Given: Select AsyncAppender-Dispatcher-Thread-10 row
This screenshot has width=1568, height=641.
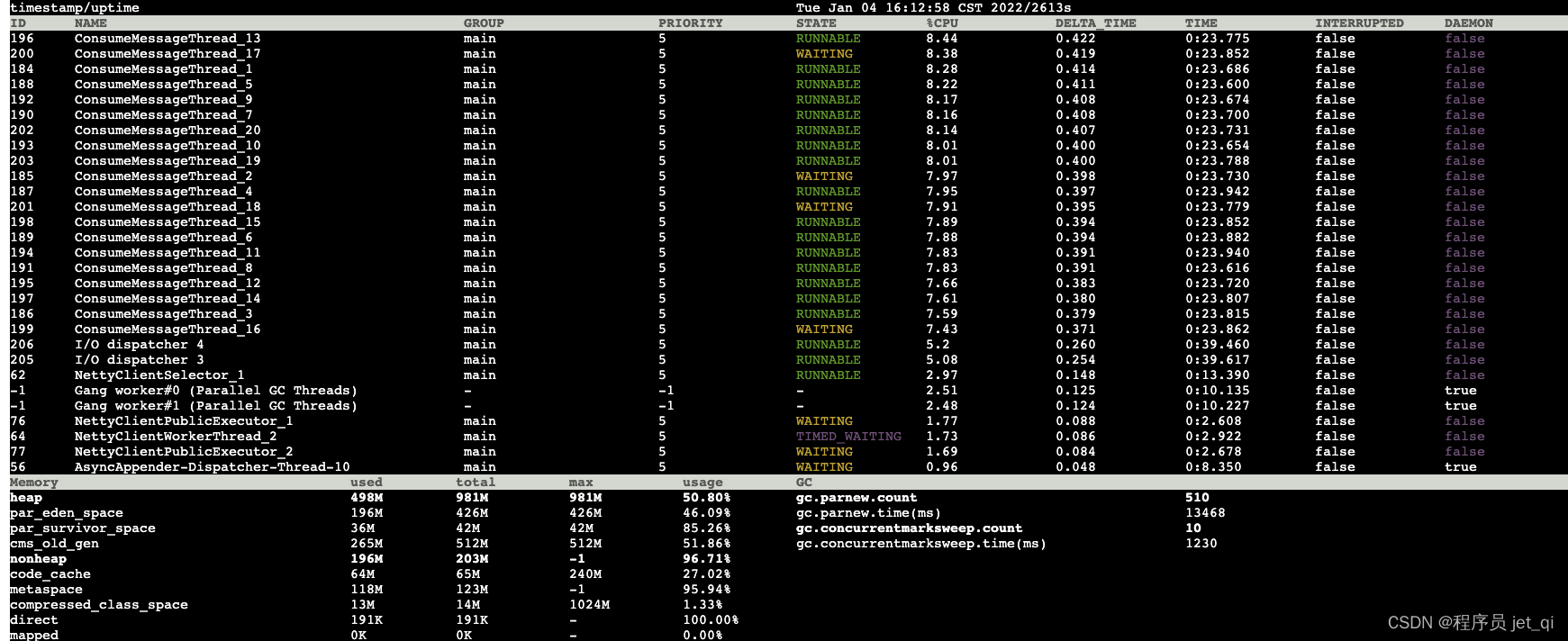Looking at the screenshot, I should coord(212,467).
